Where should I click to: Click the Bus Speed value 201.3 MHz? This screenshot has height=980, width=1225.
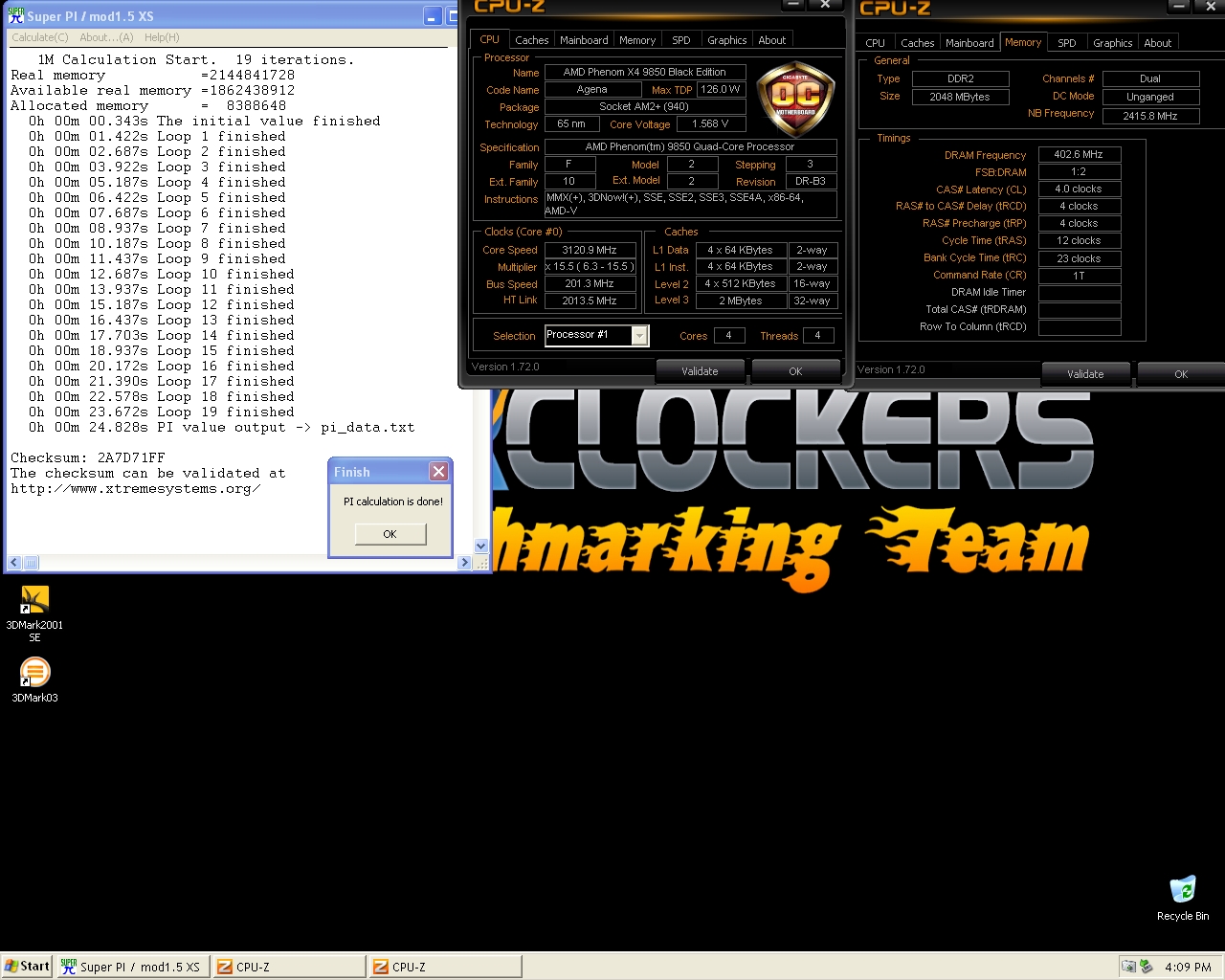point(590,283)
